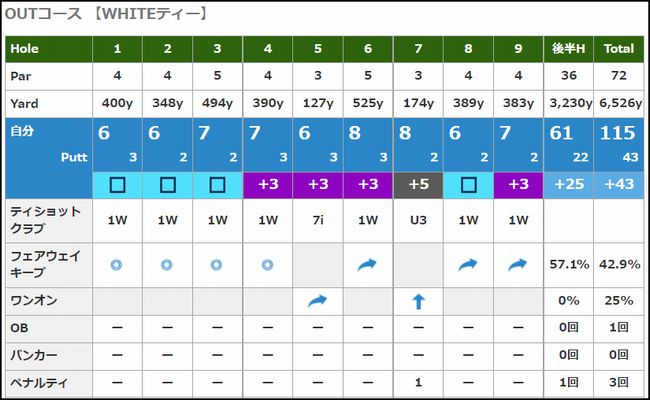Select the 後半H column header

click(568, 49)
